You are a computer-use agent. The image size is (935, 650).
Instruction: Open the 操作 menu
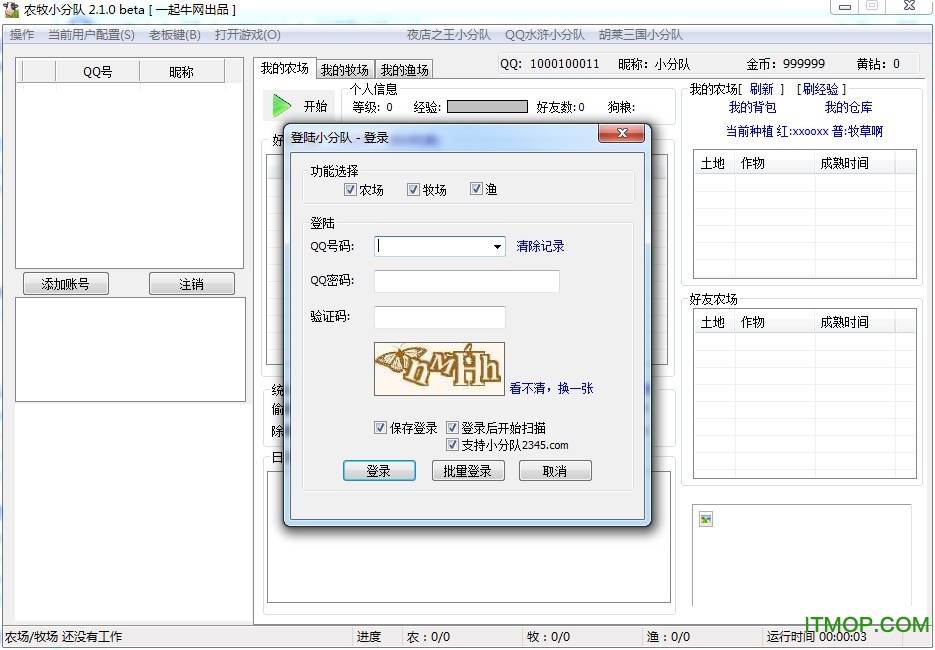click(x=22, y=35)
